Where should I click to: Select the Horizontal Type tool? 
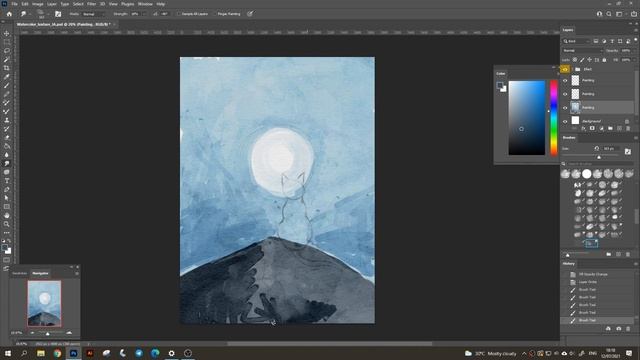[7, 181]
